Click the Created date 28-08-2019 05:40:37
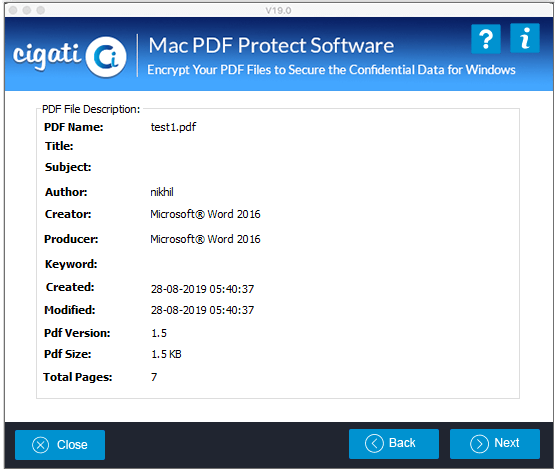This screenshot has width=557, height=471. click(202, 289)
